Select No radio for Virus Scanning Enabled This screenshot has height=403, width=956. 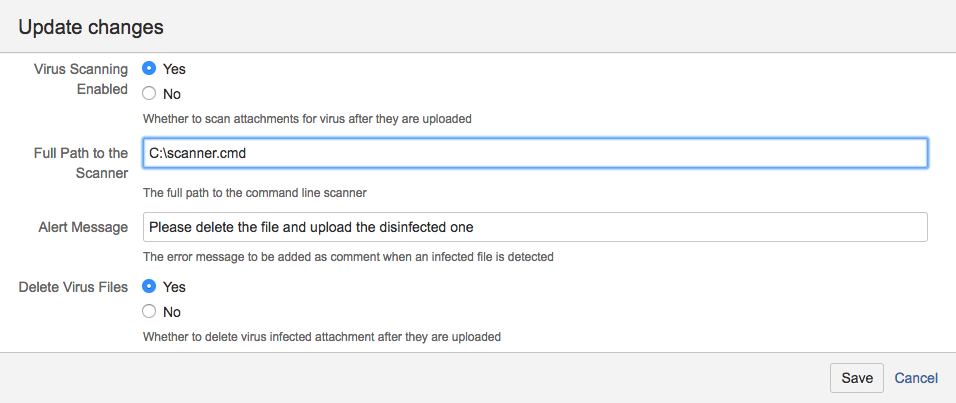tap(150, 94)
